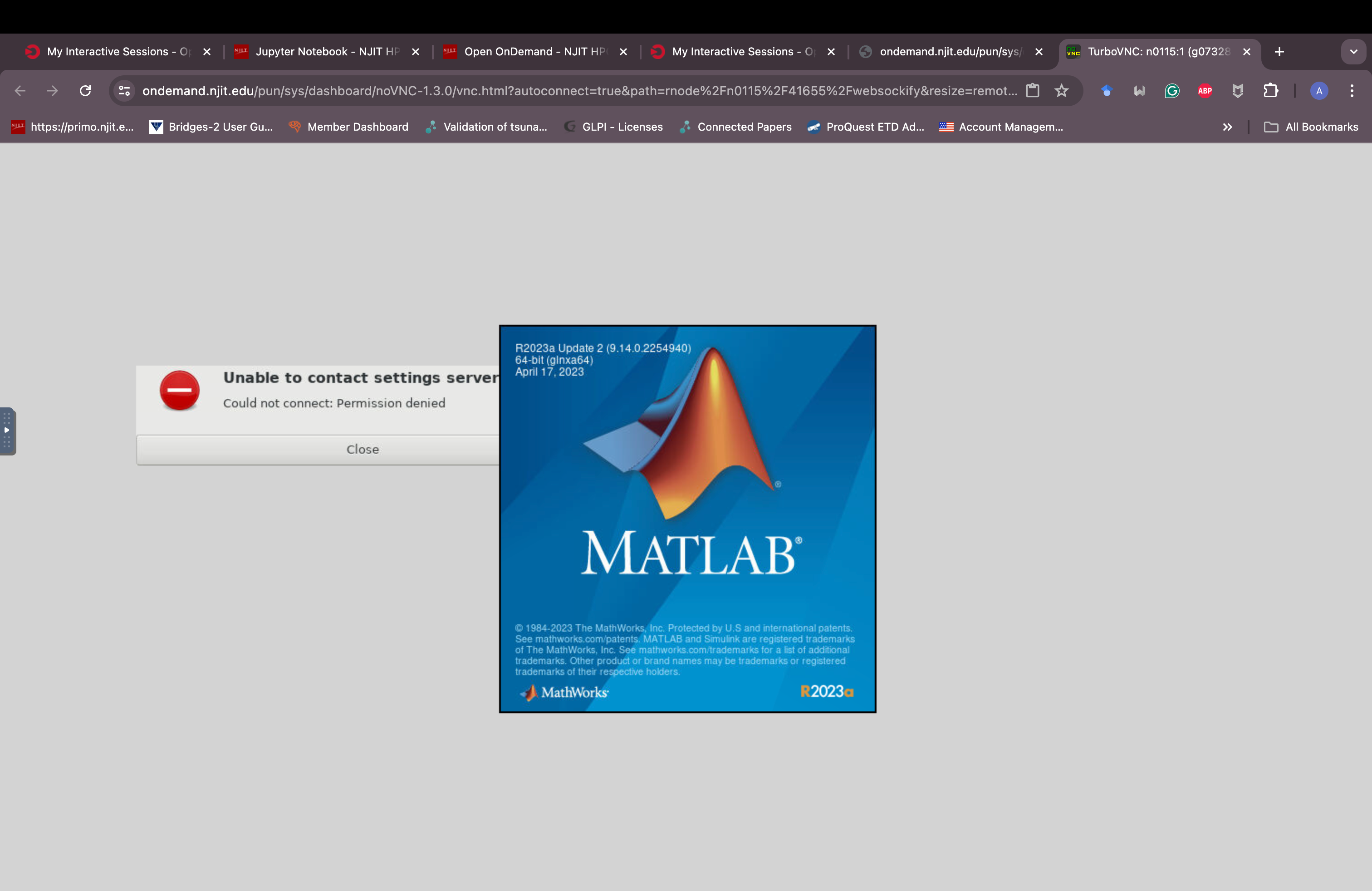Switch to second My Interactive Sessions tab

[743, 52]
